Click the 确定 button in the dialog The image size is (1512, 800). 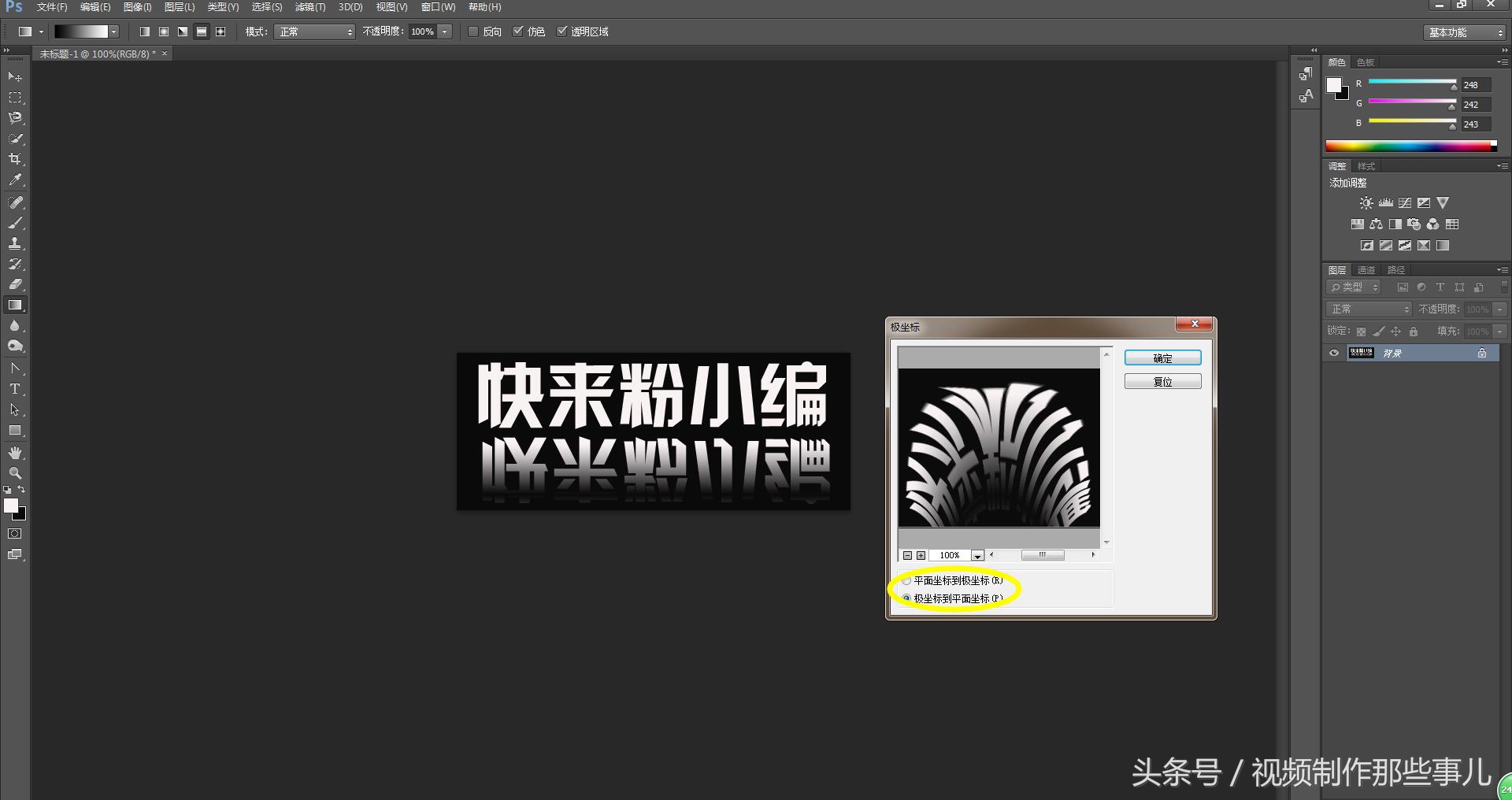pos(1163,357)
